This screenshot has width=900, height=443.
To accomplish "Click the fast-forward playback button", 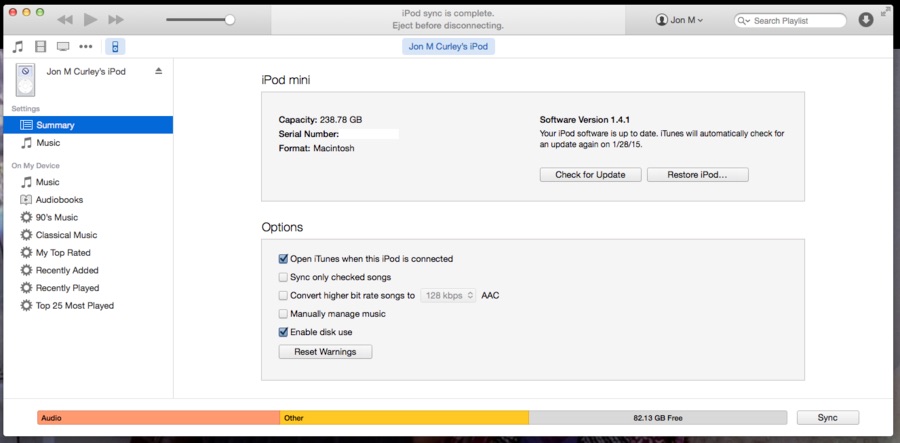I will point(116,20).
